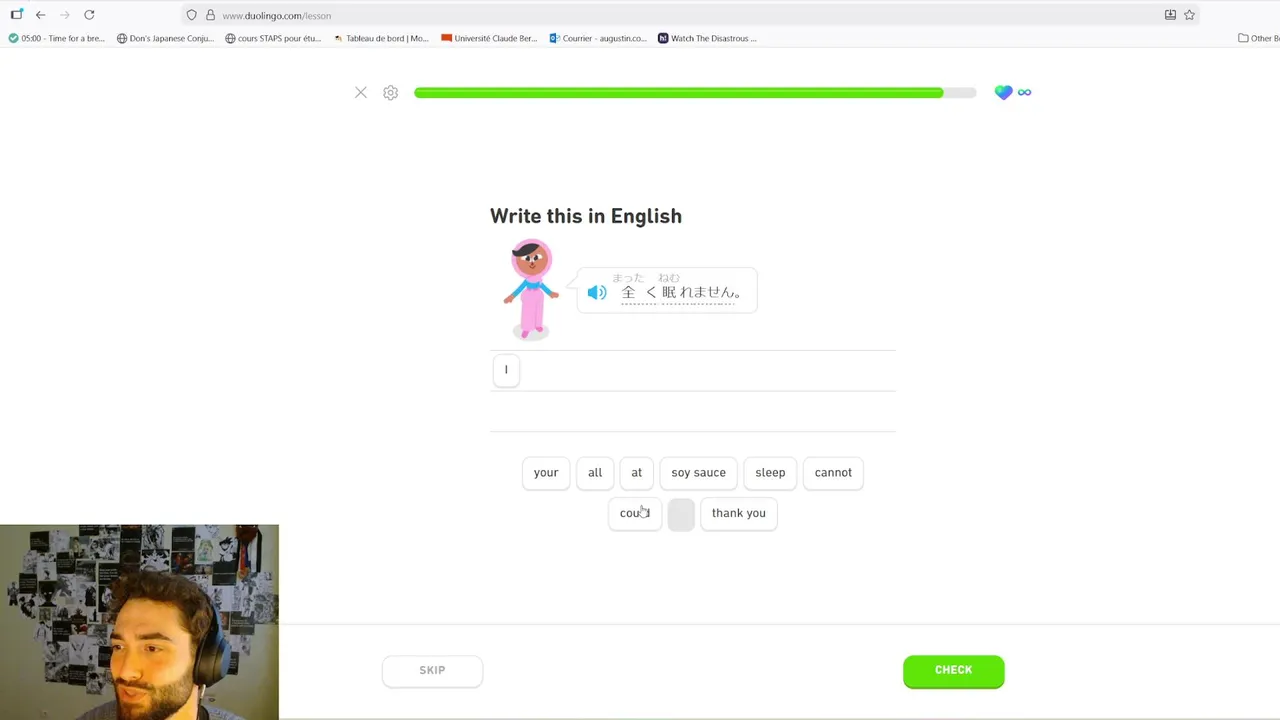Image resolution: width=1280 pixels, height=720 pixels.
Task: Click the browser sidebar icon at top-left
Action: (16, 15)
